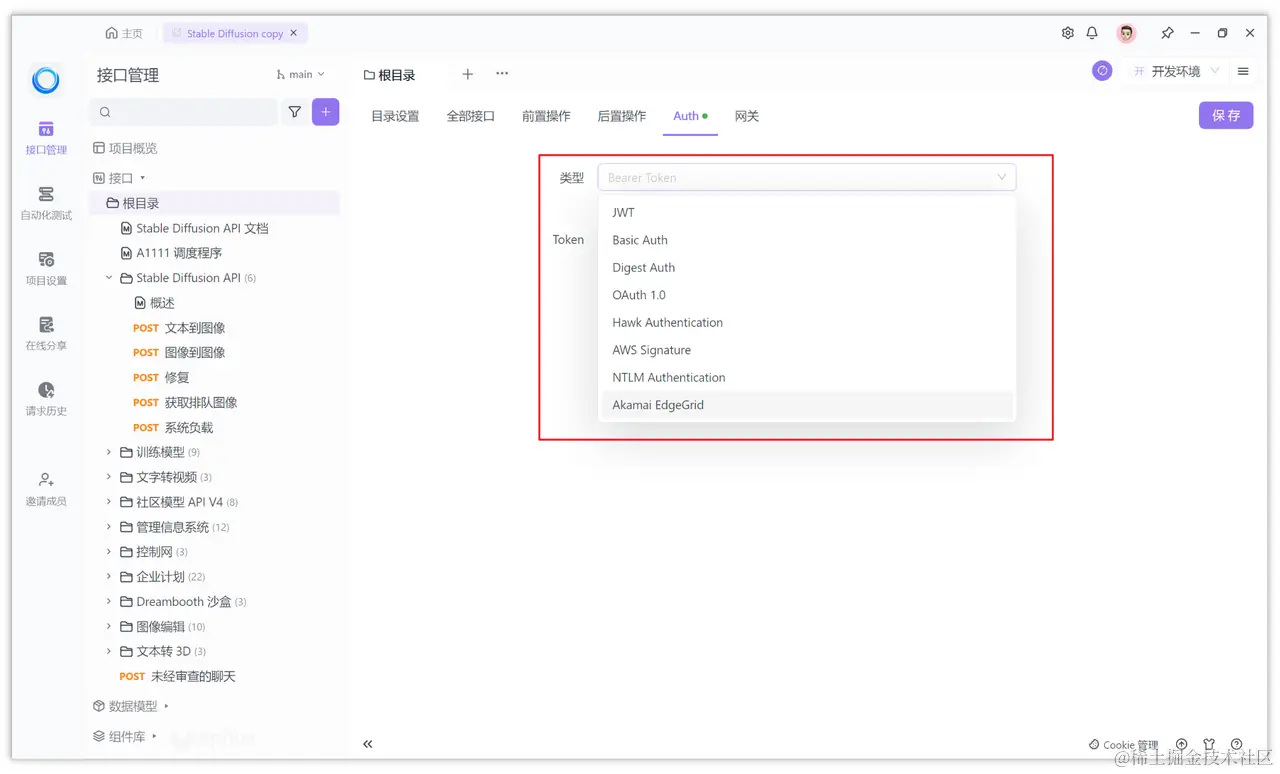
Task: Open the 项目设置 sidebar section
Action: coord(46,269)
